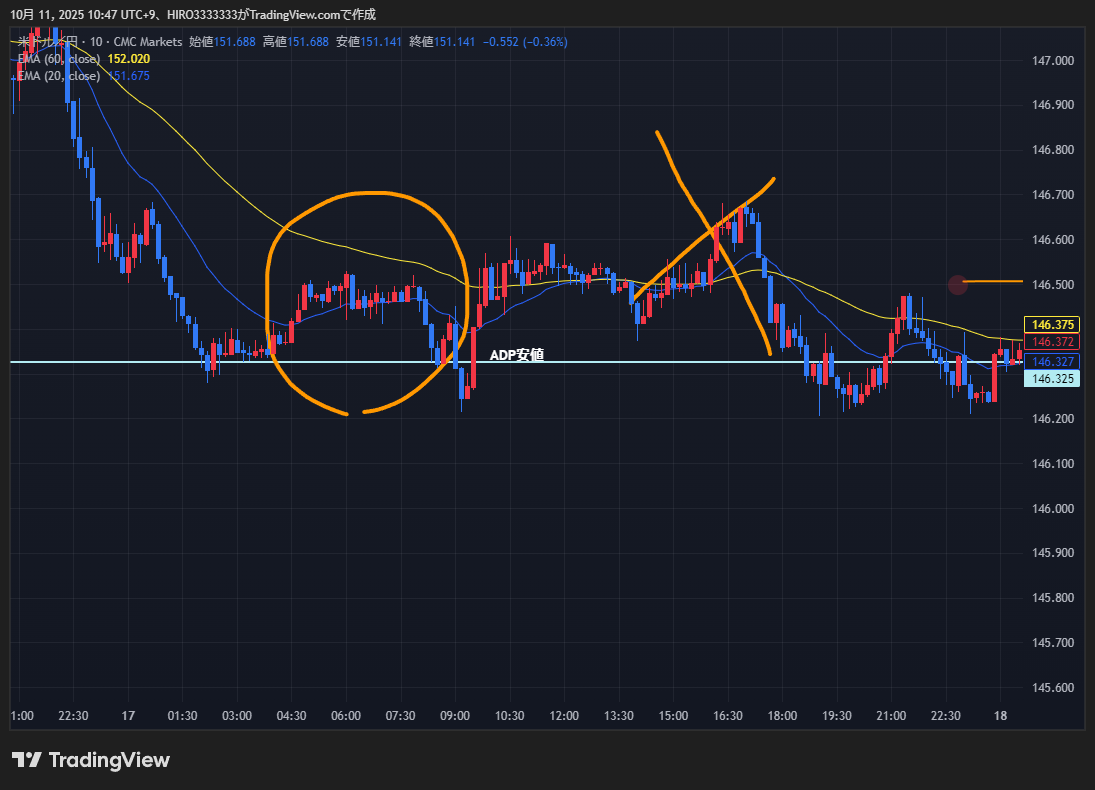Image resolution: width=1095 pixels, height=790 pixels.
Task: Click the yellow 146.375 price label
Action: [x=1052, y=325]
